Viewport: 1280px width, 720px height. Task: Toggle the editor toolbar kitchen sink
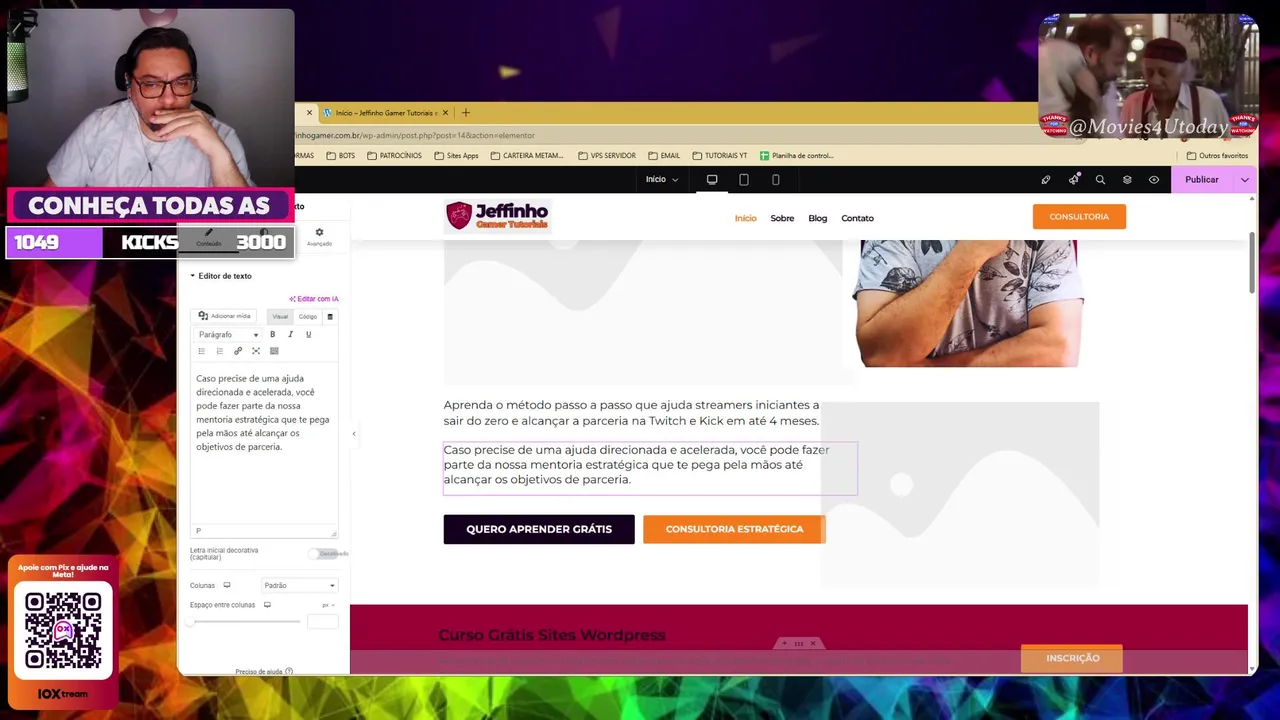coord(274,351)
